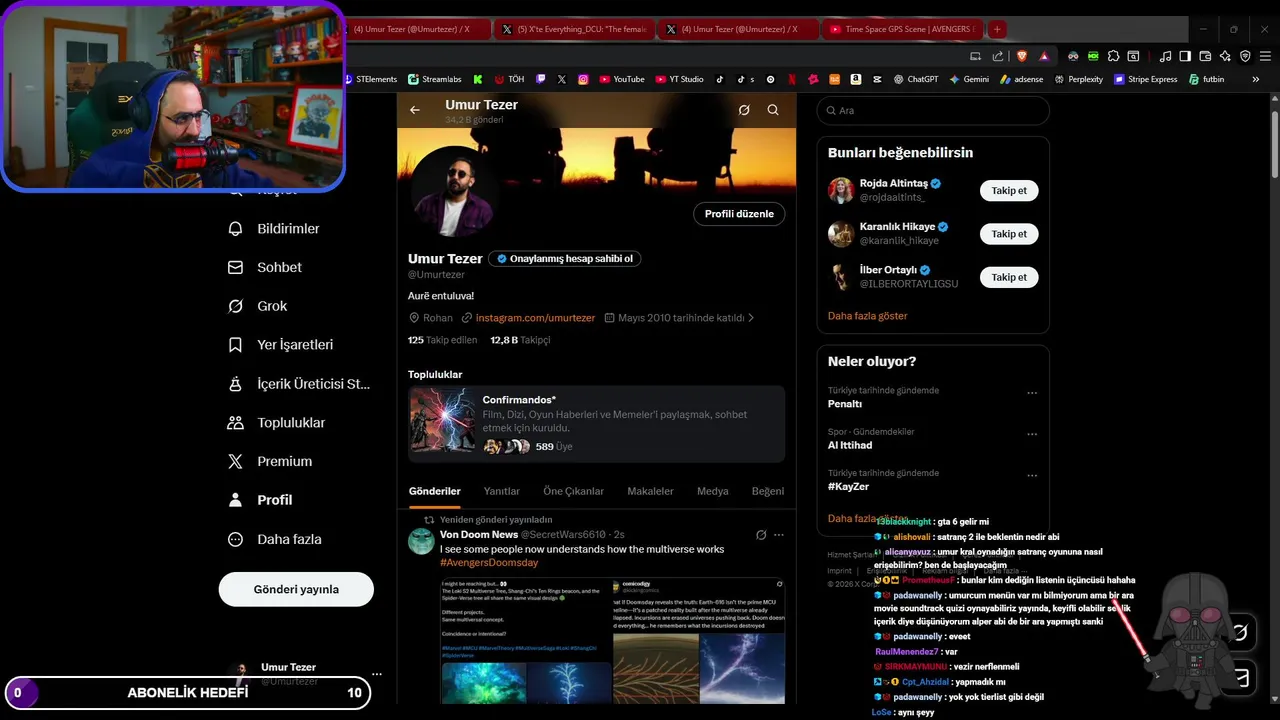Image resolution: width=1280 pixels, height=720 pixels.
Task: Open Al Ittihad trend more options
Action: pos(1032,434)
